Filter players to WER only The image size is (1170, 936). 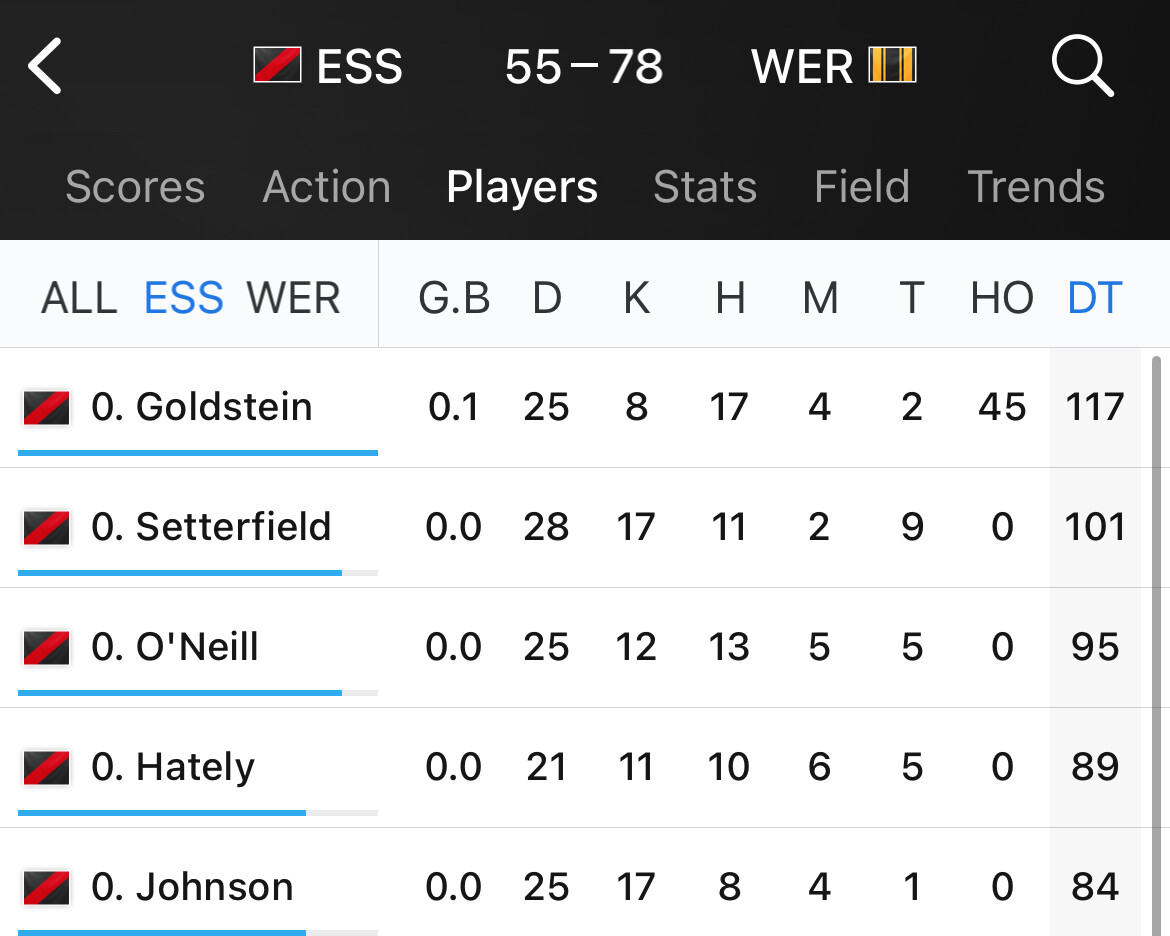tap(293, 298)
